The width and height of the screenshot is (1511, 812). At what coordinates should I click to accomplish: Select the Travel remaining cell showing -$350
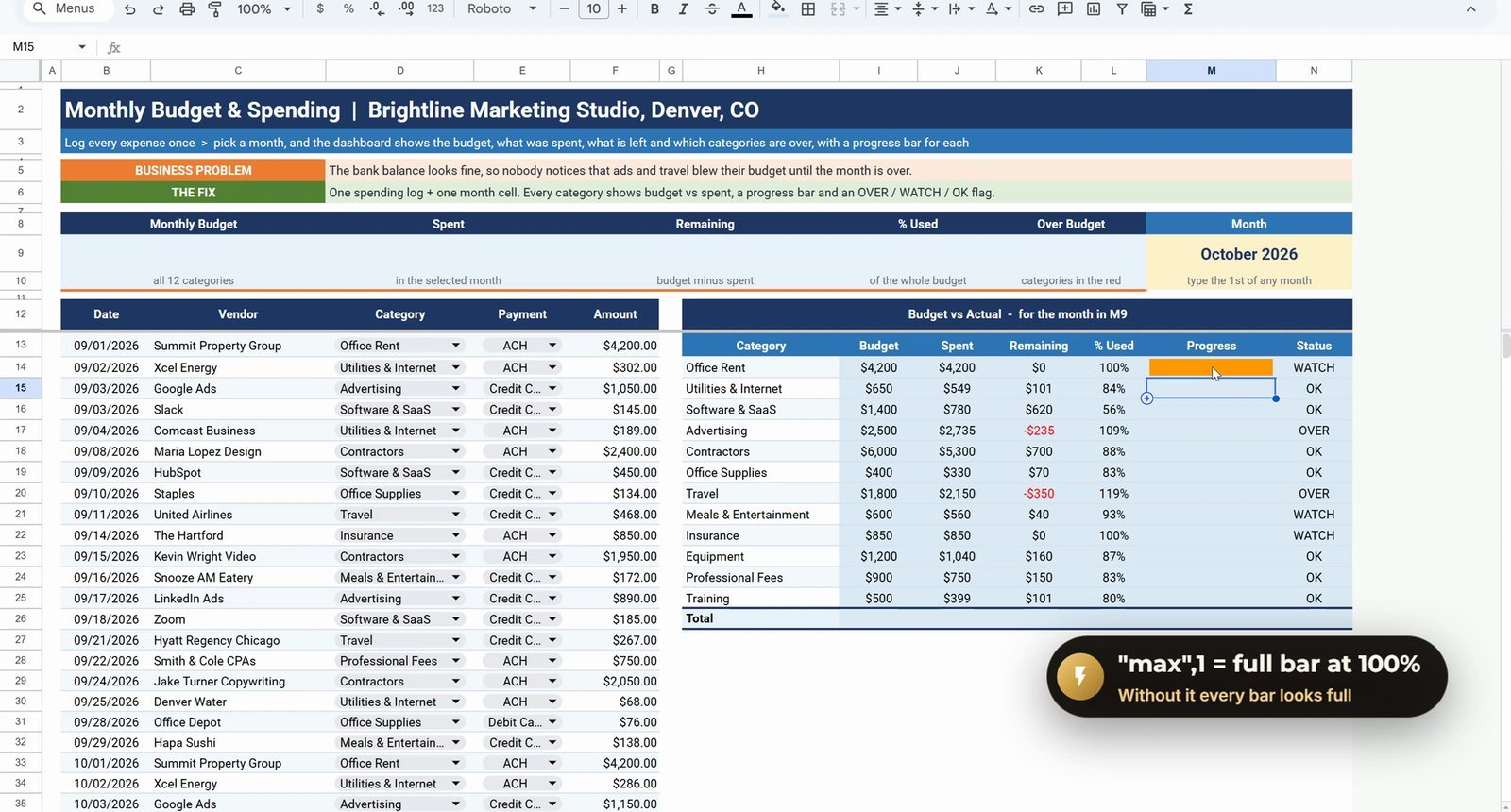tap(1038, 494)
